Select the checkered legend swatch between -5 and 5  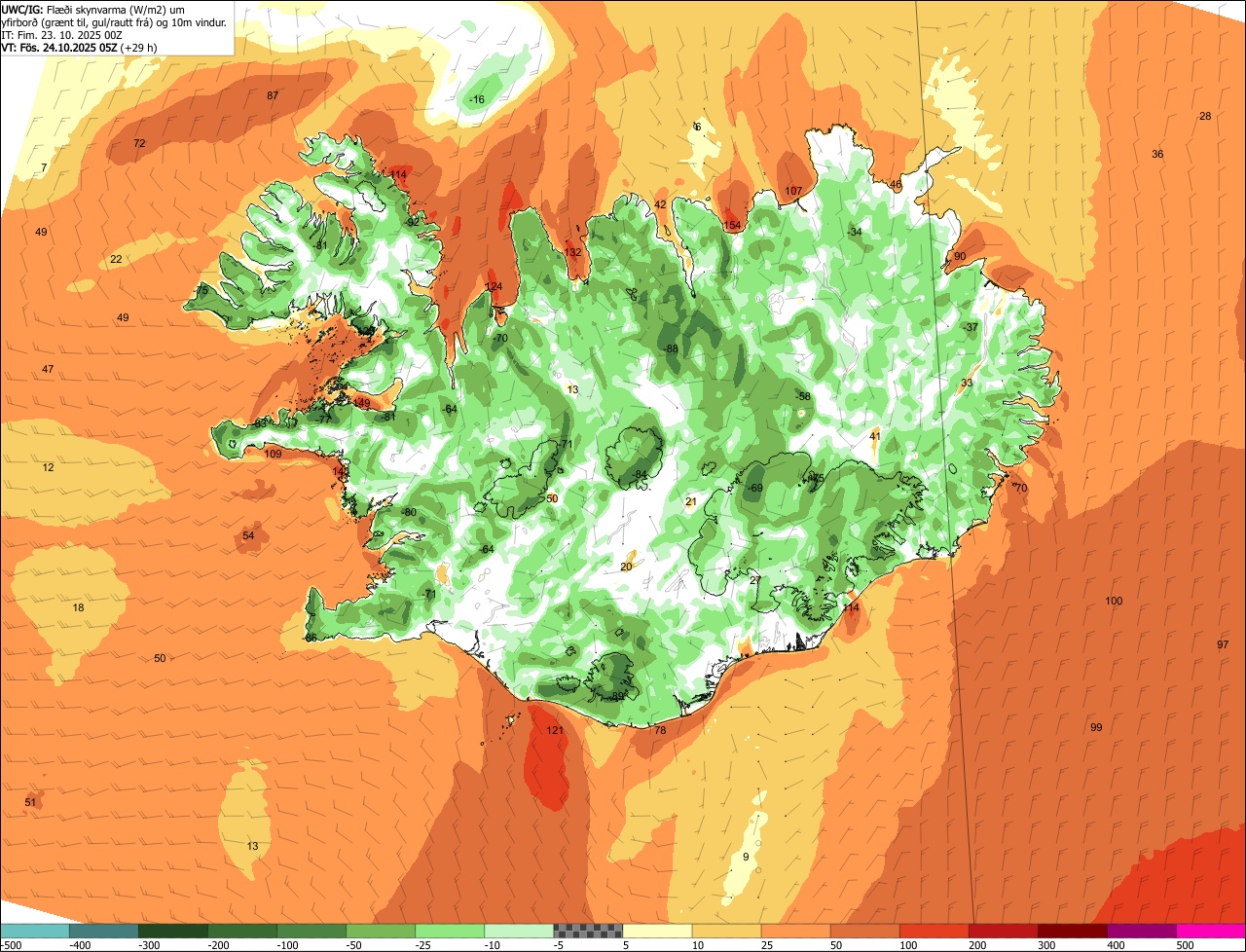588,931
